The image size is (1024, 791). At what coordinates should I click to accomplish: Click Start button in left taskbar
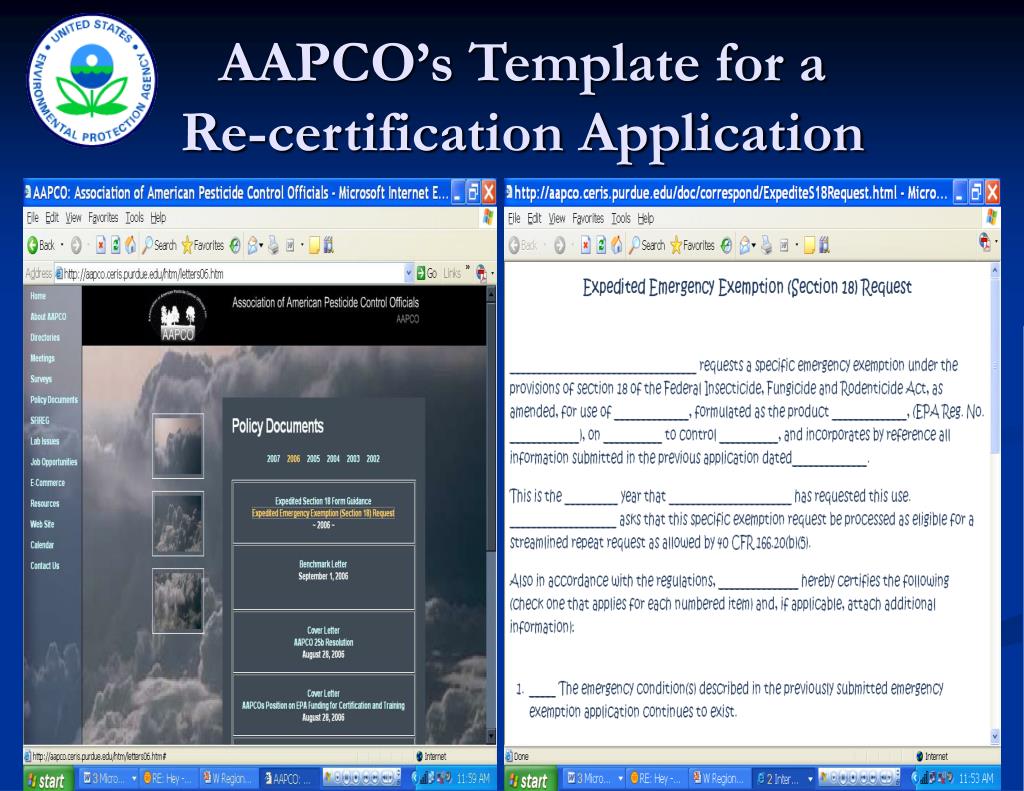46,779
